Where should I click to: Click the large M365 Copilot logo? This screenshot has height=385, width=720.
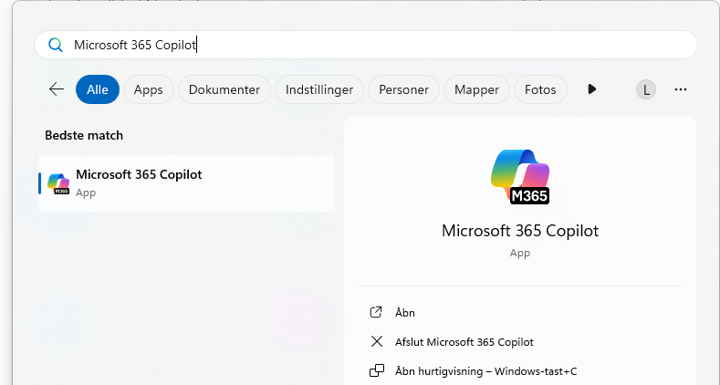tap(520, 176)
